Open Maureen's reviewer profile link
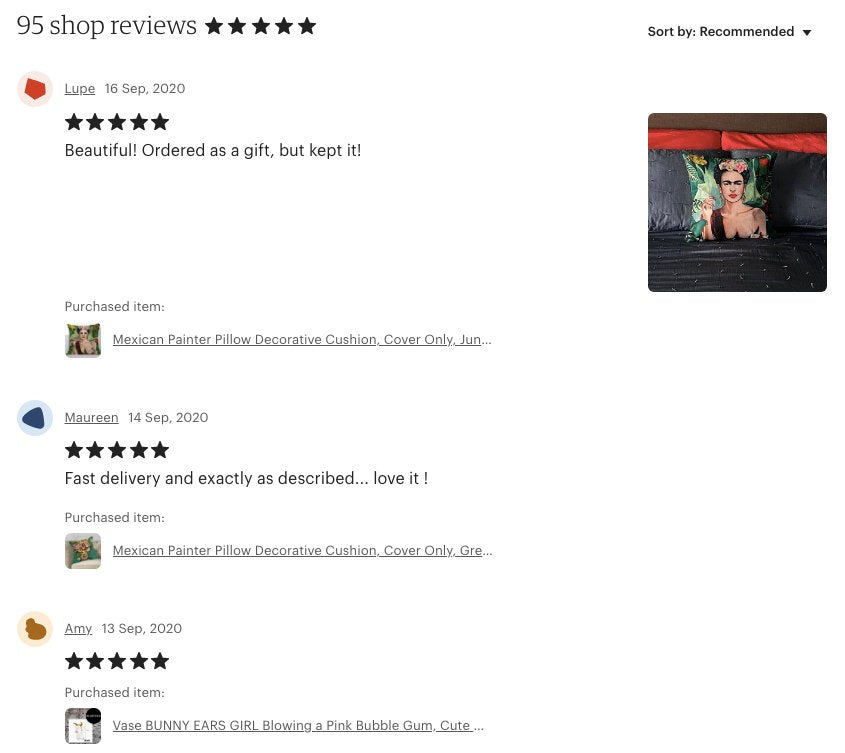Image resolution: width=845 pixels, height=753 pixels. click(92, 417)
